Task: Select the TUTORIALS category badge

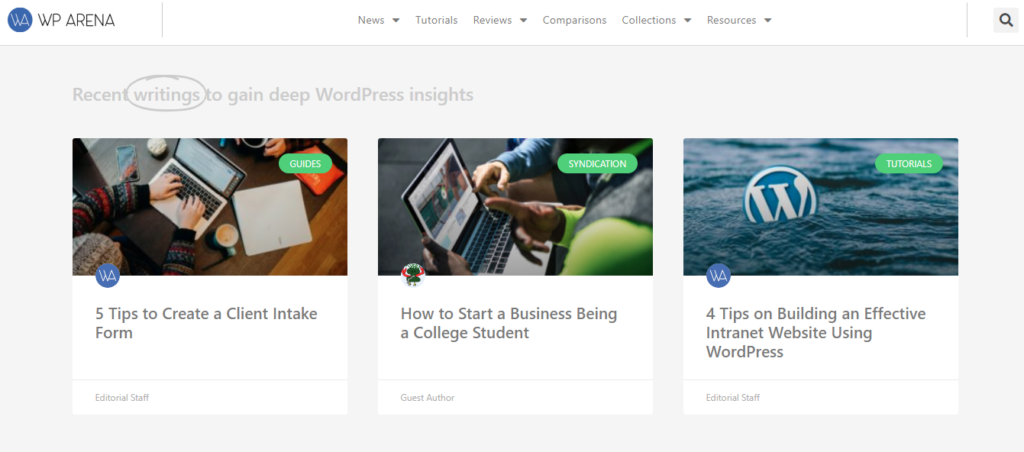Action: (908, 163)
